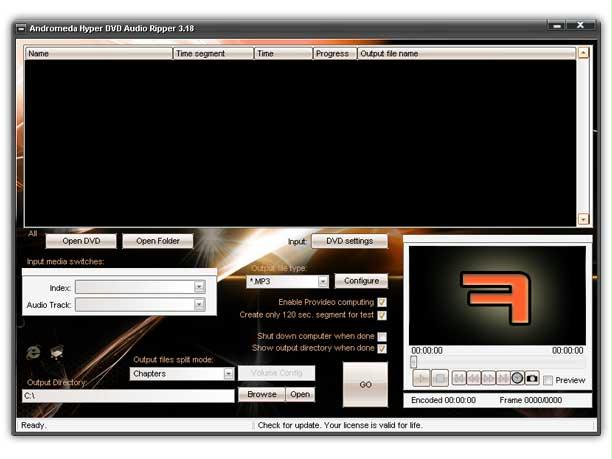This screenshot has width=612, height=459.
Task: Click the preview seek slider handle
Action: click(x=414, y=362)
